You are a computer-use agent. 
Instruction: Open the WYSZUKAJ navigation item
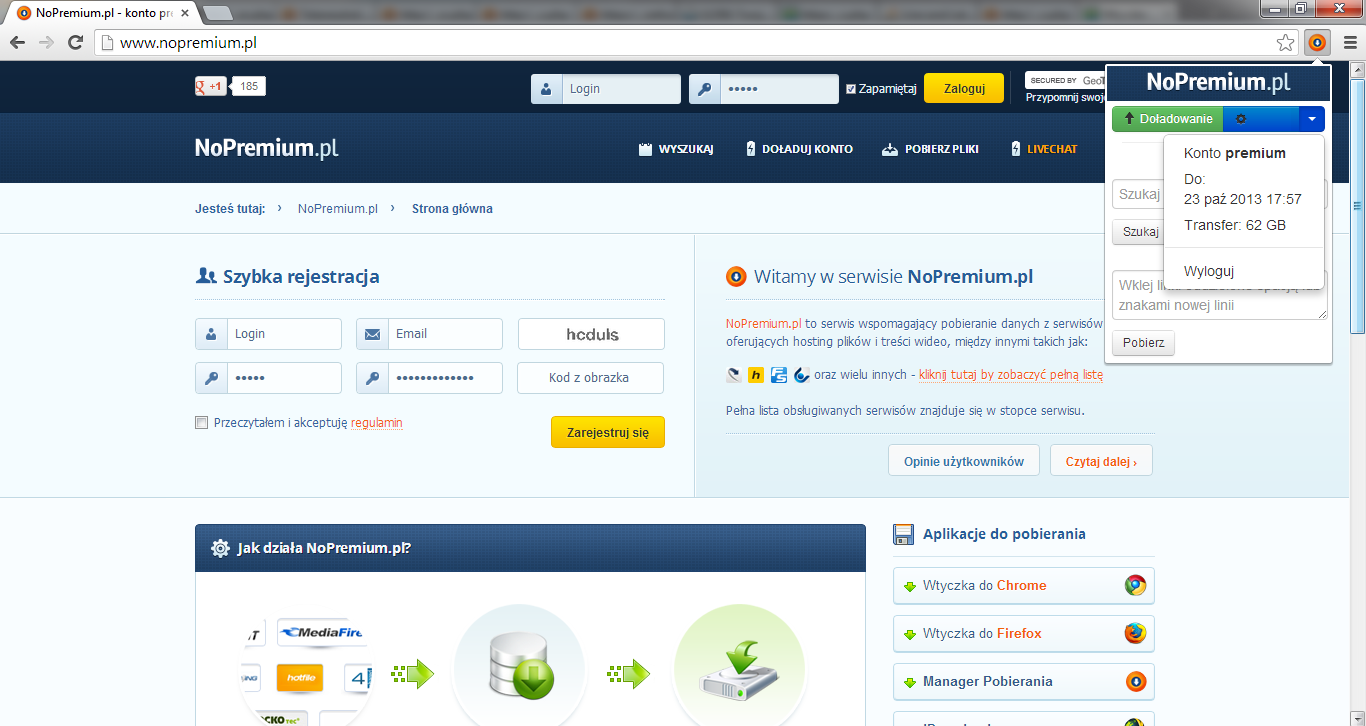[676, 149]
